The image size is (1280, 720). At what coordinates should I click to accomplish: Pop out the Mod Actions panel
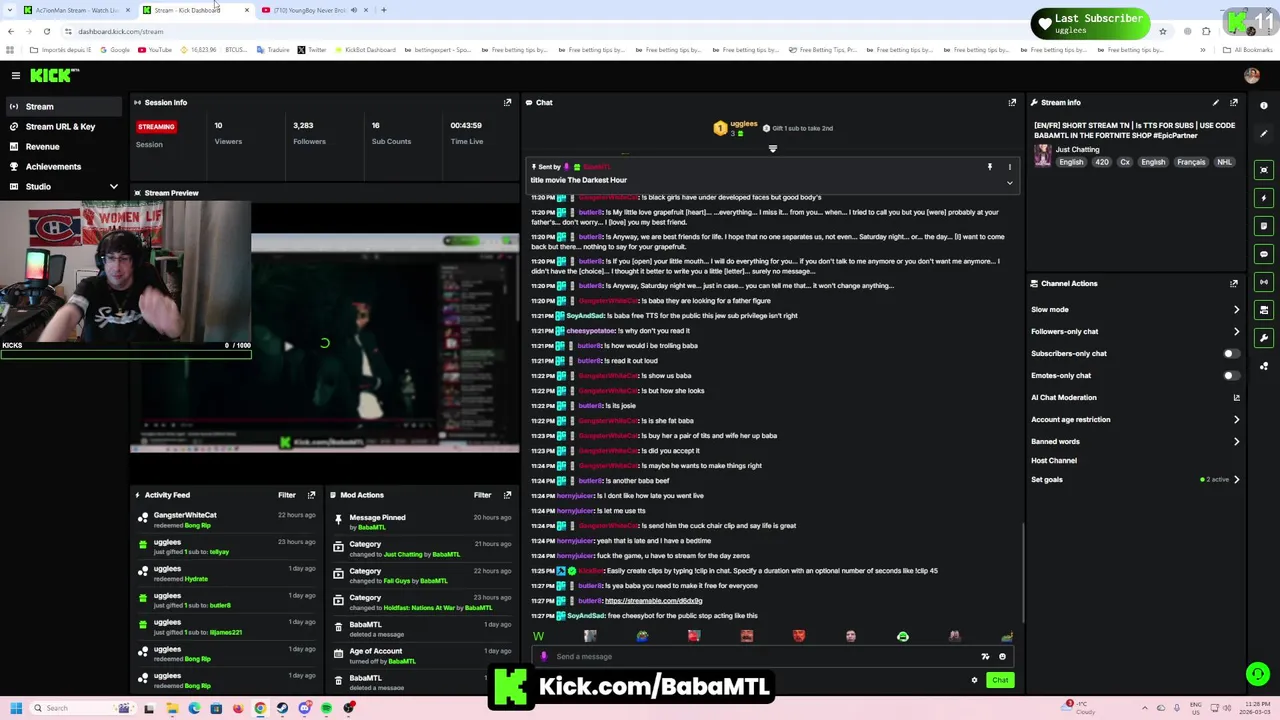507,495
